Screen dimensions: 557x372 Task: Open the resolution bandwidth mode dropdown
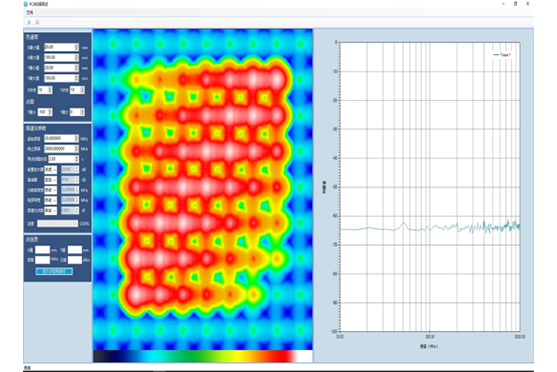click(x=50, y=190)
